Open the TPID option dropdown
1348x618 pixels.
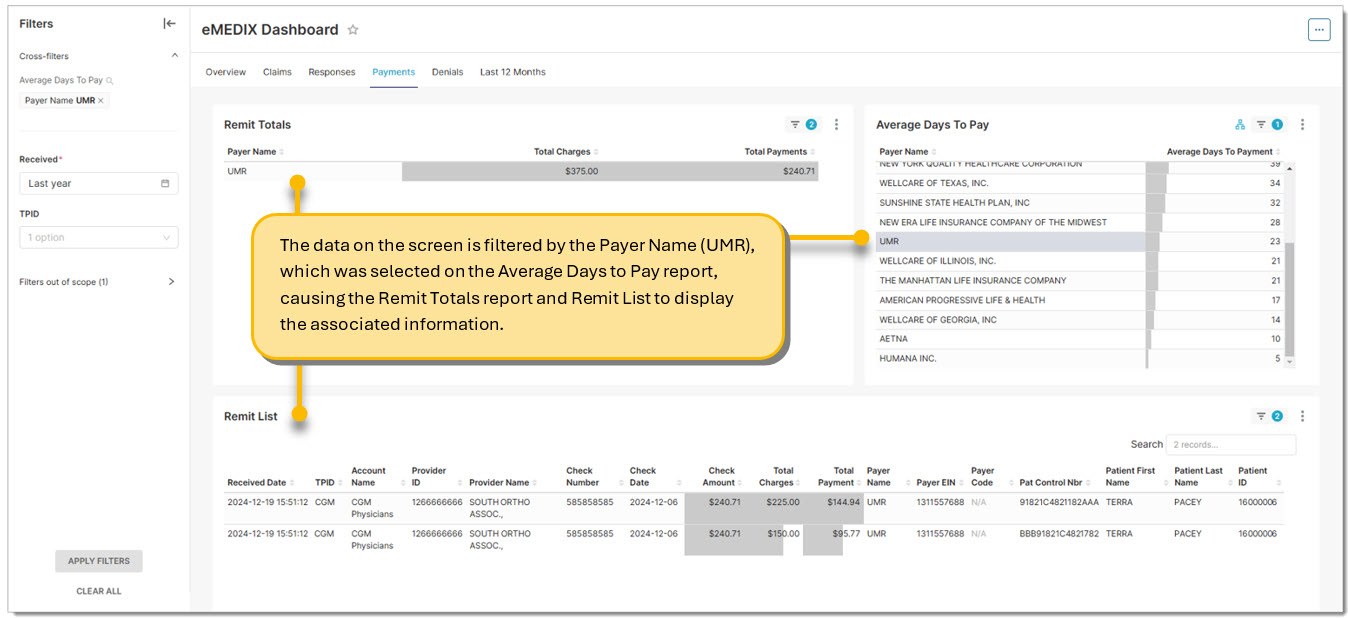point(99,238)
